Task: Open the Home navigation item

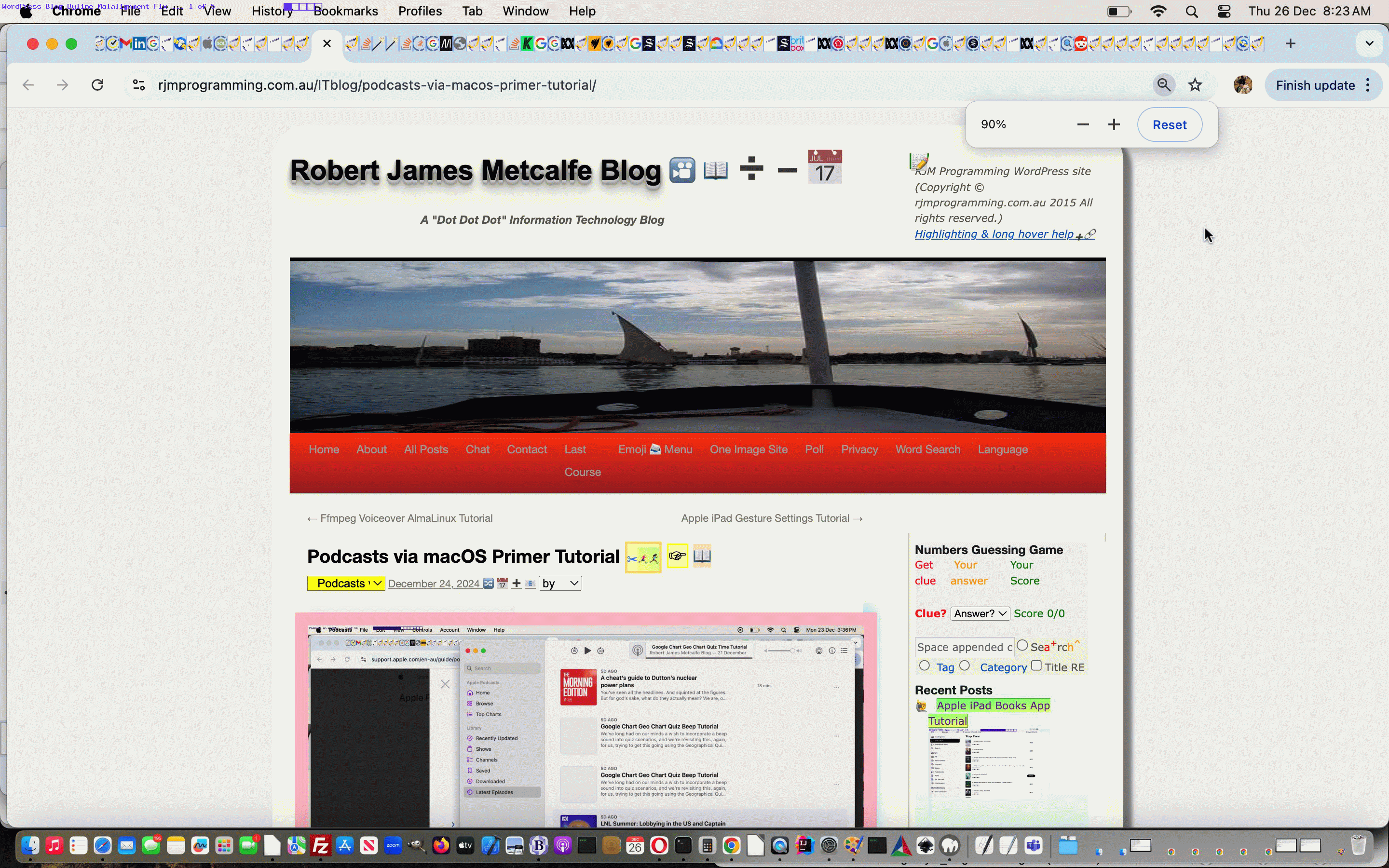Action: point(324,449)
